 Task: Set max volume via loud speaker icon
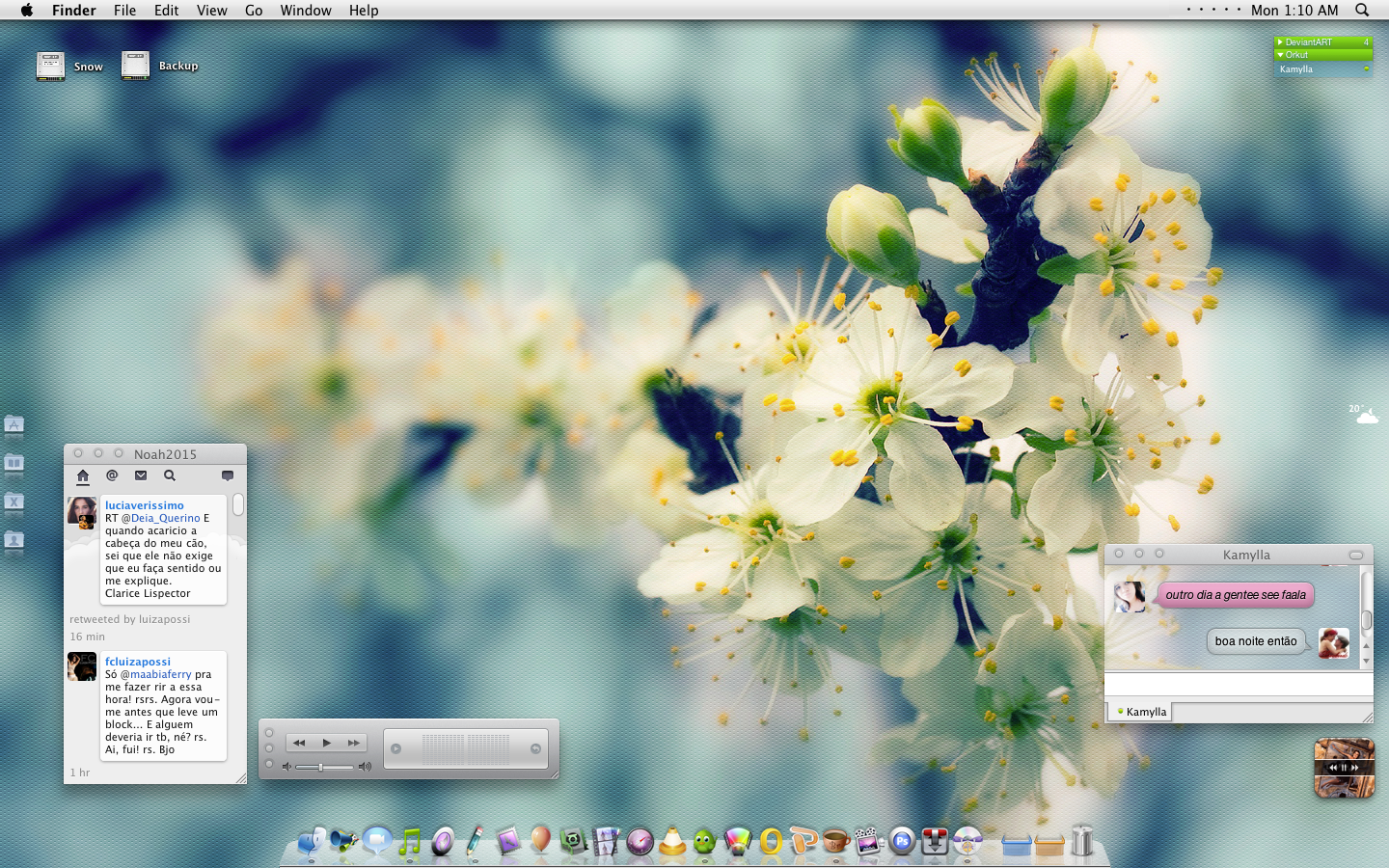pos(365,767)
